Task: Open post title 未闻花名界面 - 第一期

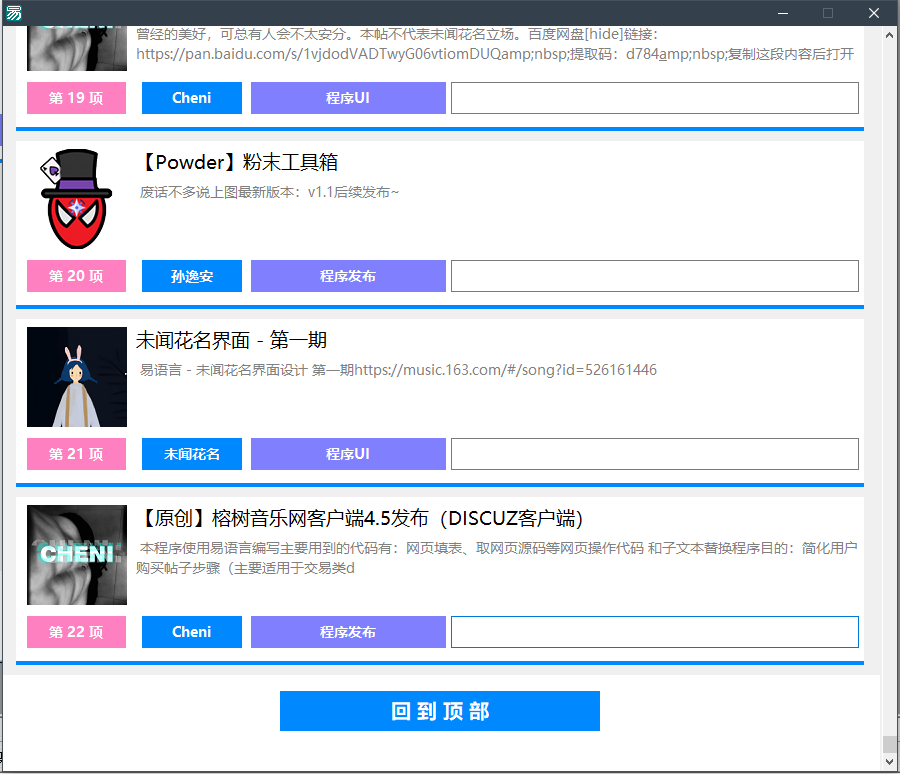Action: point(231,340)
